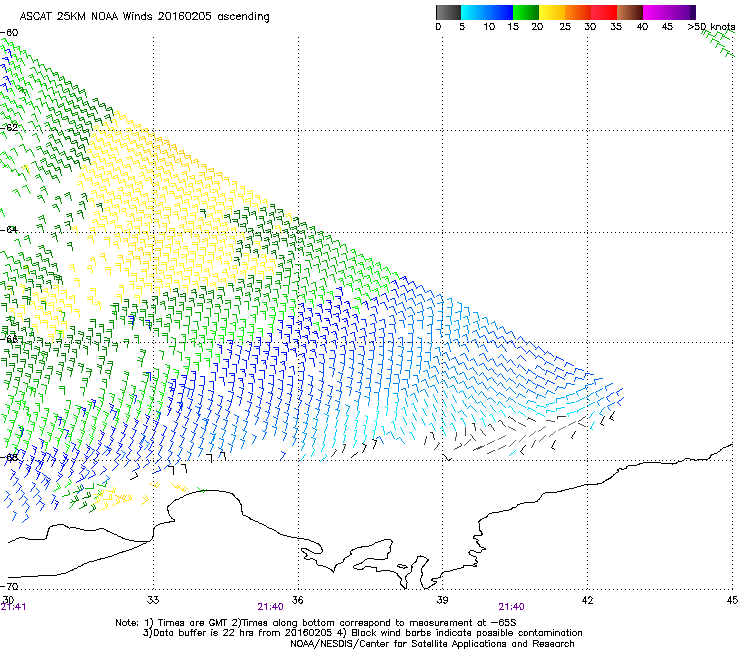This screenshot has height=650, width=740.
Task: Click the title 'ASCAT 25KM NOAA Winds 20160205 ascending'
Action: [144, 17]
